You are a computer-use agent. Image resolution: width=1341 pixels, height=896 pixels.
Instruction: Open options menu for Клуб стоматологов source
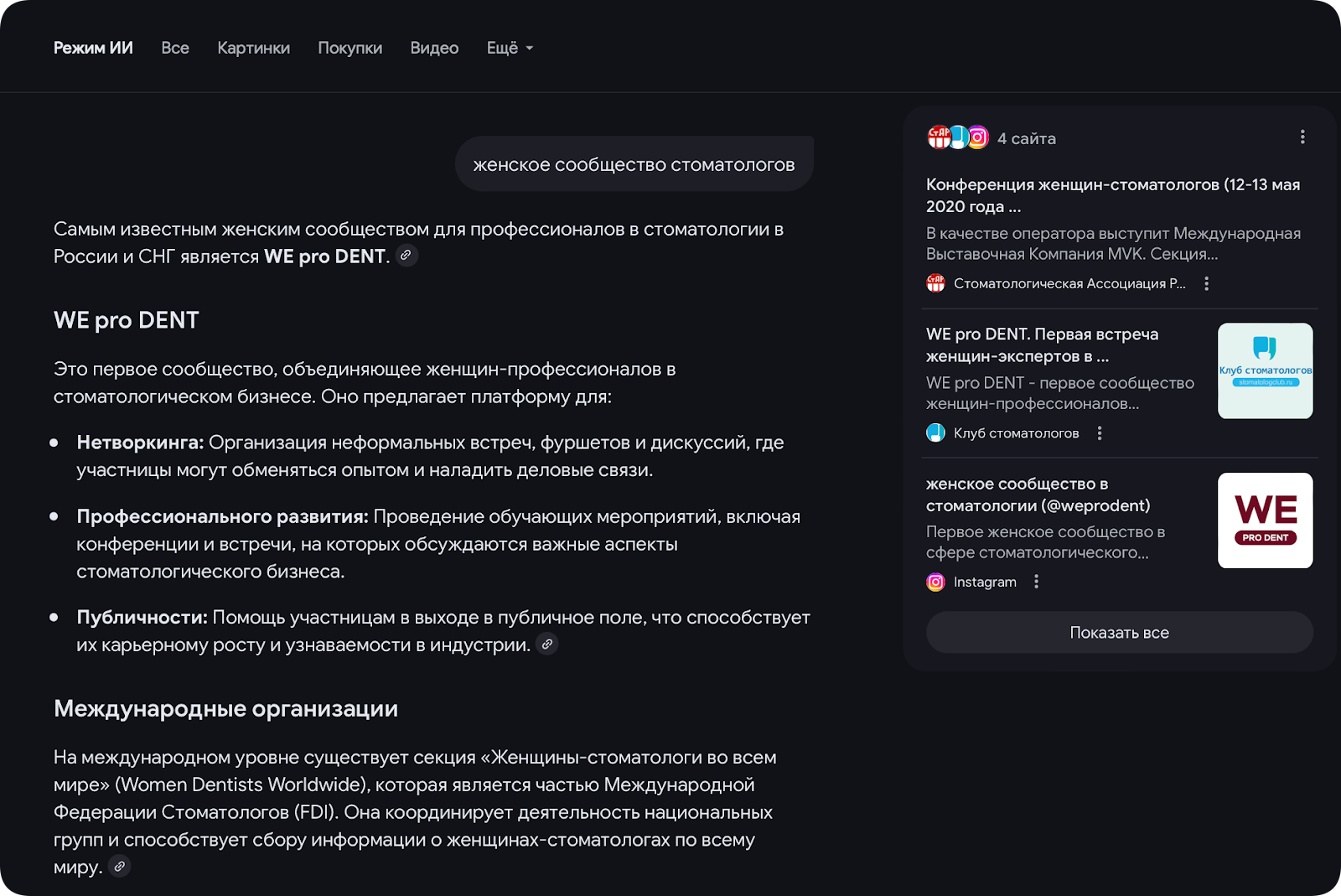[1100, 433]
